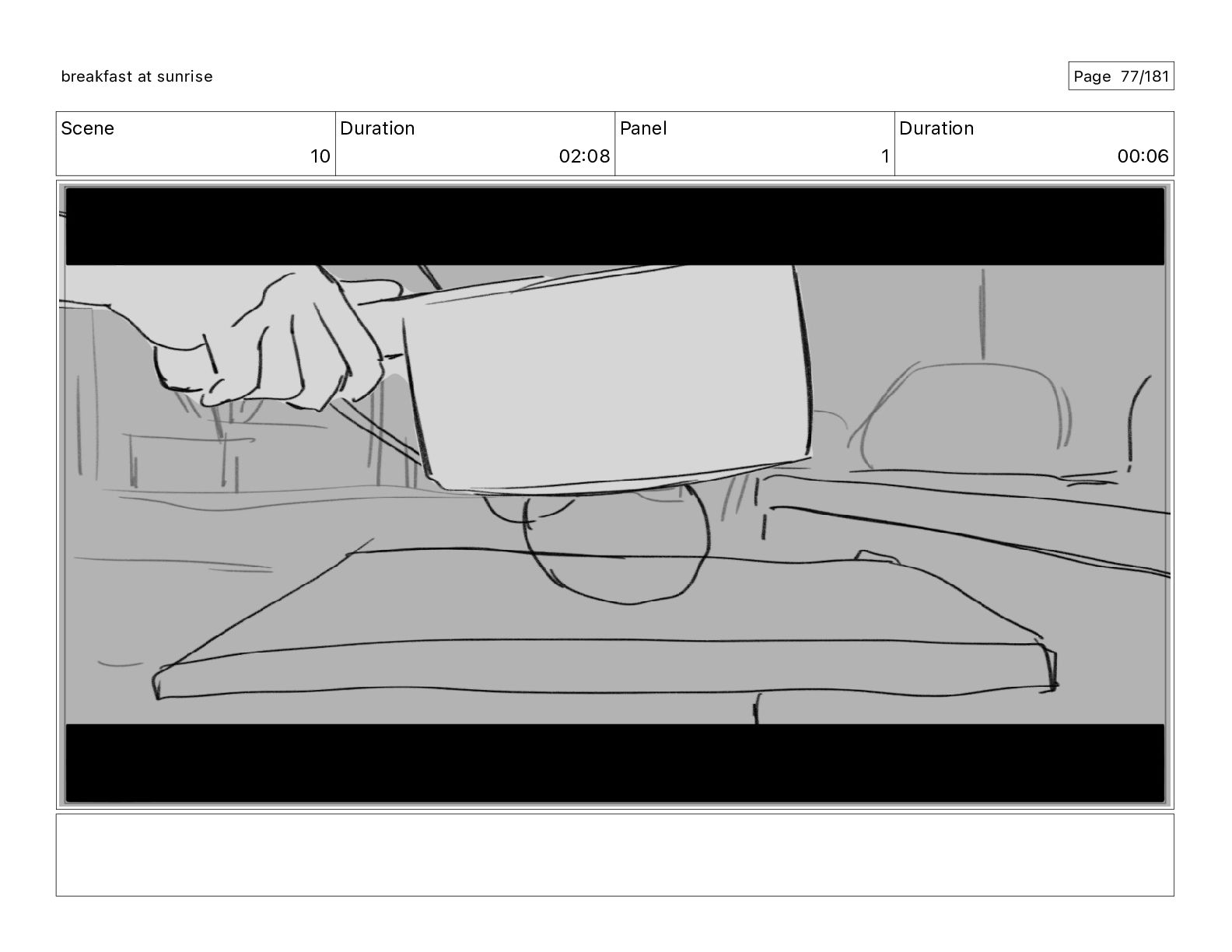Click the hand holding the knife
This screenshot has height=952, width=1232.
[264, 338]
